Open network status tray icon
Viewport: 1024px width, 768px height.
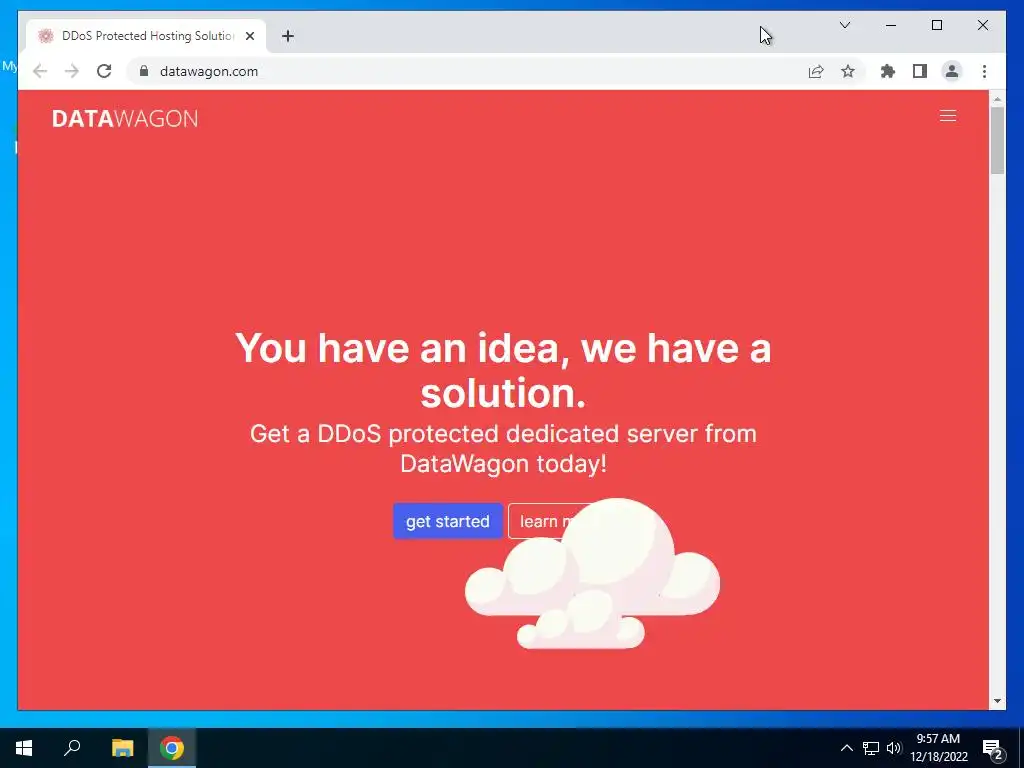871,748
